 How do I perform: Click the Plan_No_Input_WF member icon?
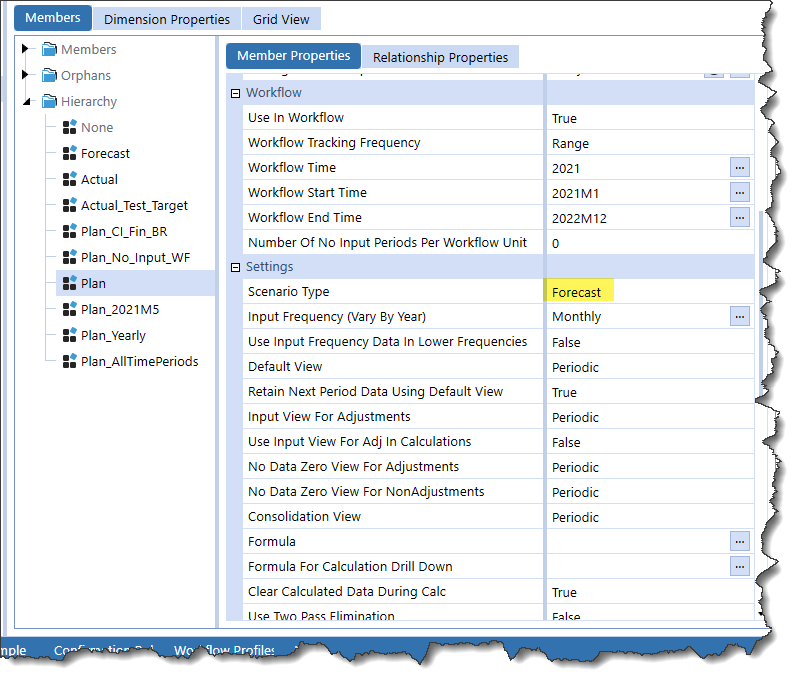pyautogui.click(x=70, y=257)
